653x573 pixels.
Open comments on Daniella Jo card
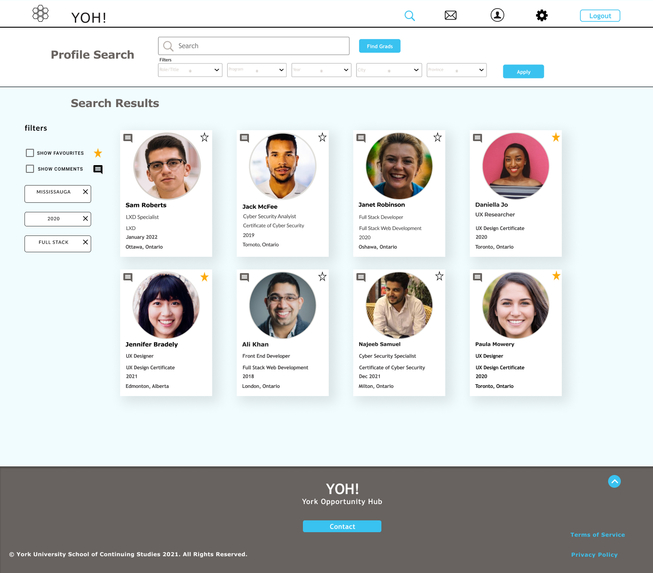click(x=478, y=138)
